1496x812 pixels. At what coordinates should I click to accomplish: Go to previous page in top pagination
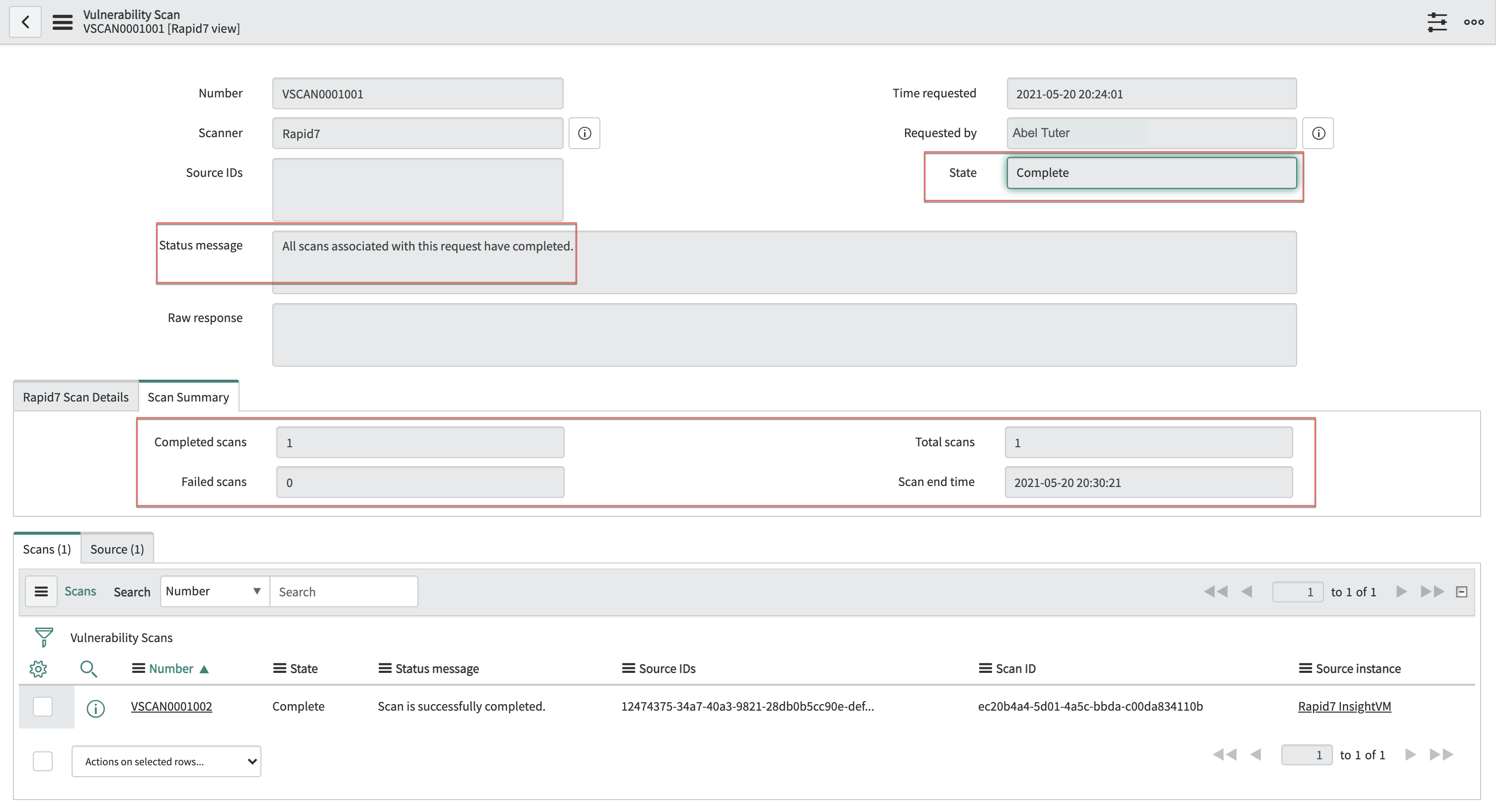point(1247,591)
